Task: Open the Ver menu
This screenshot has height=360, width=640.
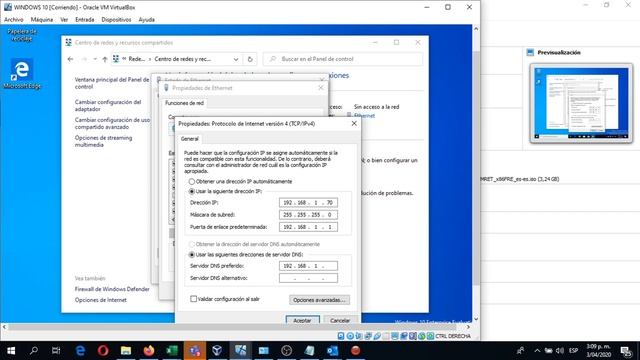Action: click(64, 20)
